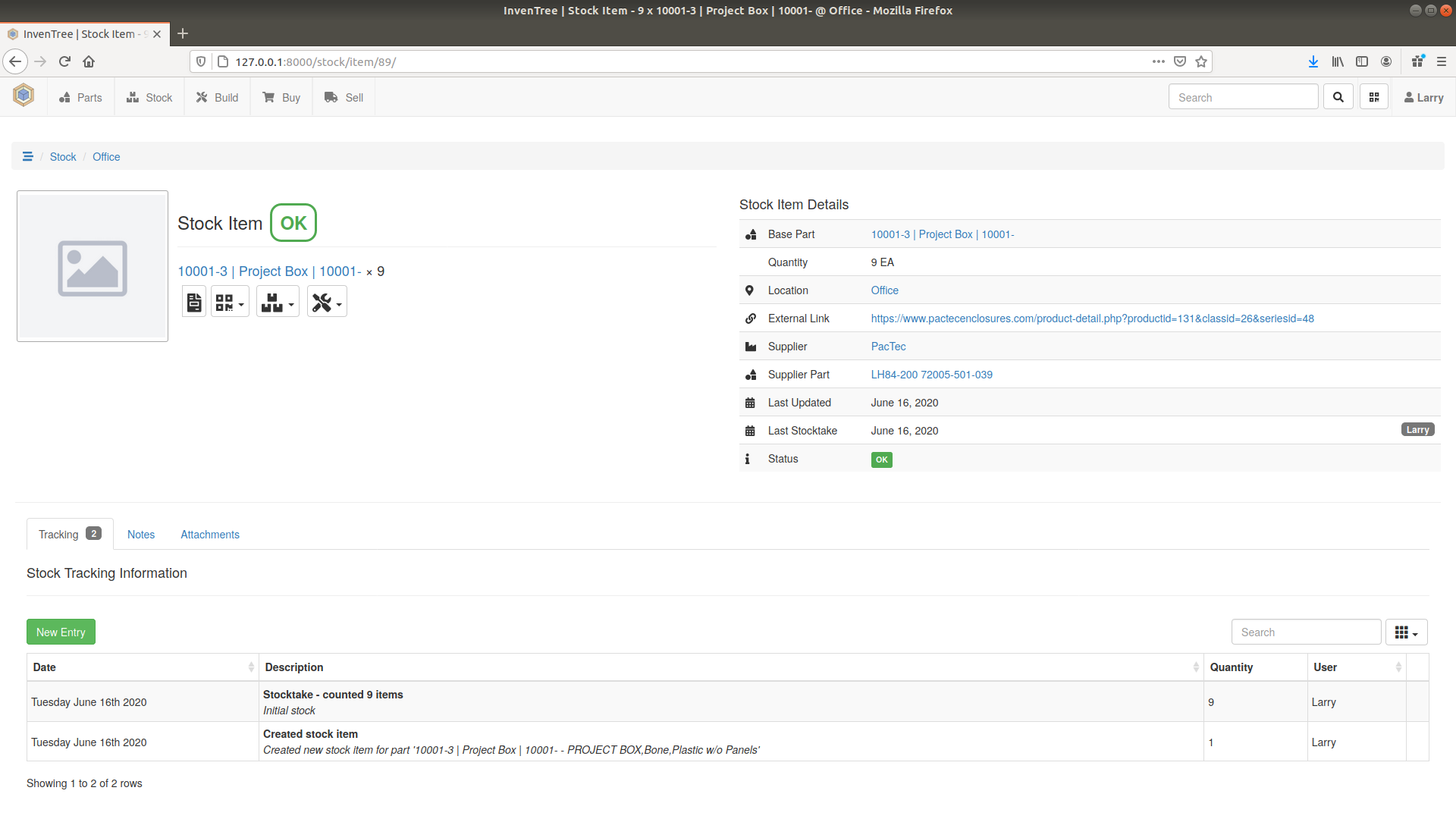
Task: Open the InvenTree home logo icon
Action: (23, 96)
